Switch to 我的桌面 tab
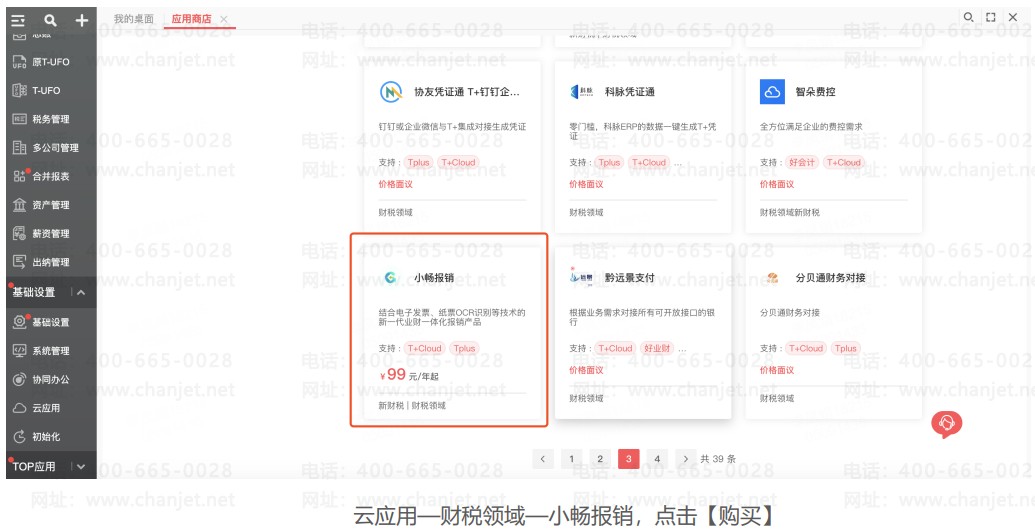Viewport: 1035px width, 532px height. coord(133,18)
